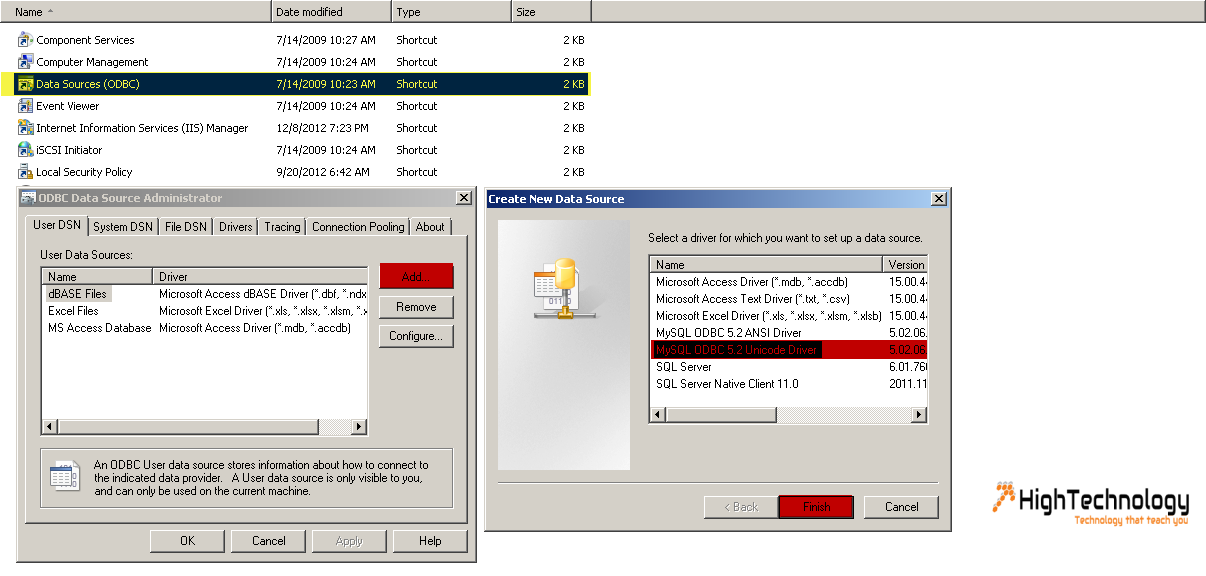Click the iSCSI Initiator shortcut icon
This screenshot has height=576, width=1206.
26,150
